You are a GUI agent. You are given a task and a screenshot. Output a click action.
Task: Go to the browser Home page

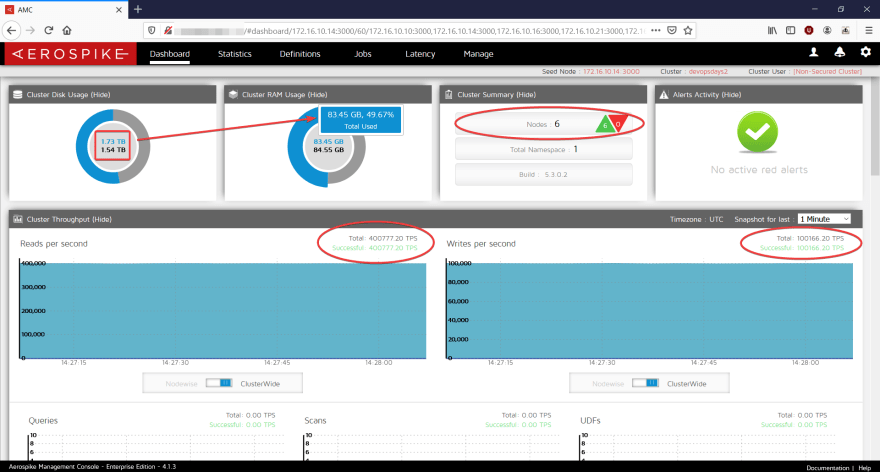tap(67, 30)
